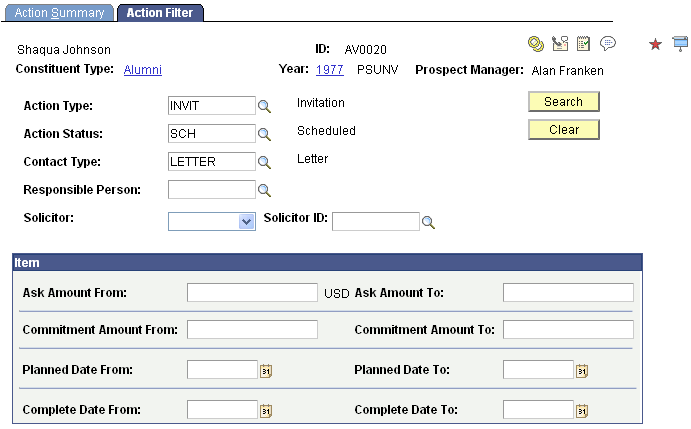
Task: Open the speech bubble comments icon
Action: point(608,43)
